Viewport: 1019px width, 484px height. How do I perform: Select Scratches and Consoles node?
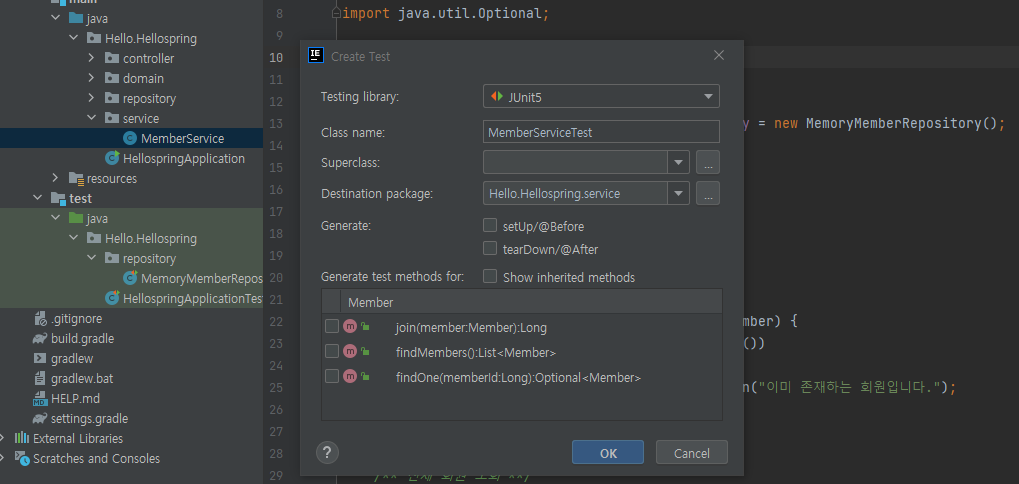[x=96, y=459]
